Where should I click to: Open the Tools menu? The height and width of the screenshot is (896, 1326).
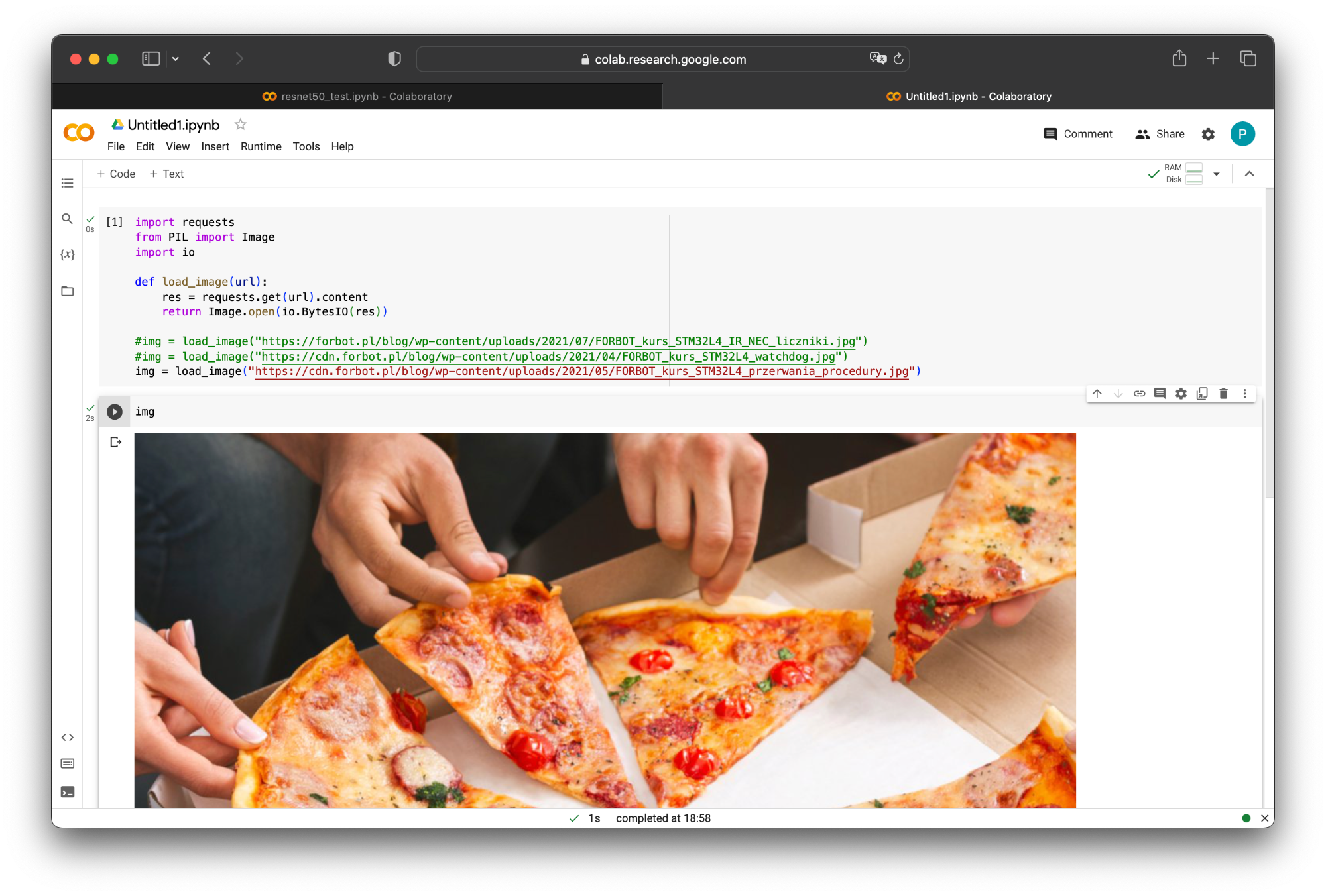306,146
